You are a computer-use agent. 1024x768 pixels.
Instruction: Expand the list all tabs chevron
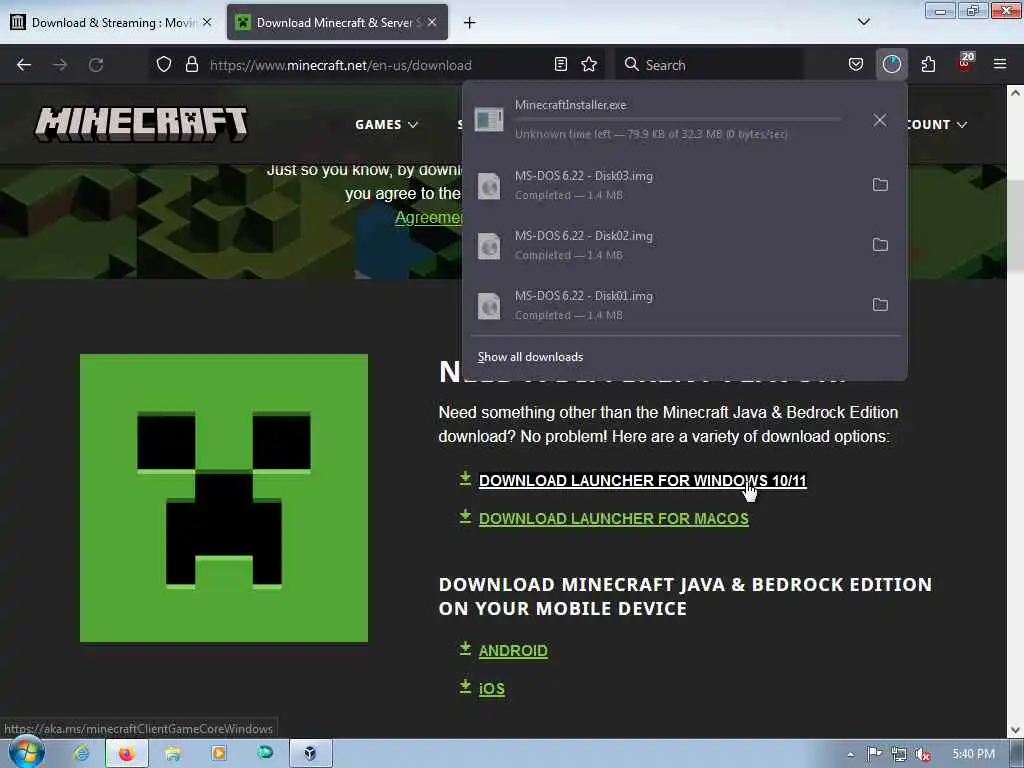click(x=863, y=22)
